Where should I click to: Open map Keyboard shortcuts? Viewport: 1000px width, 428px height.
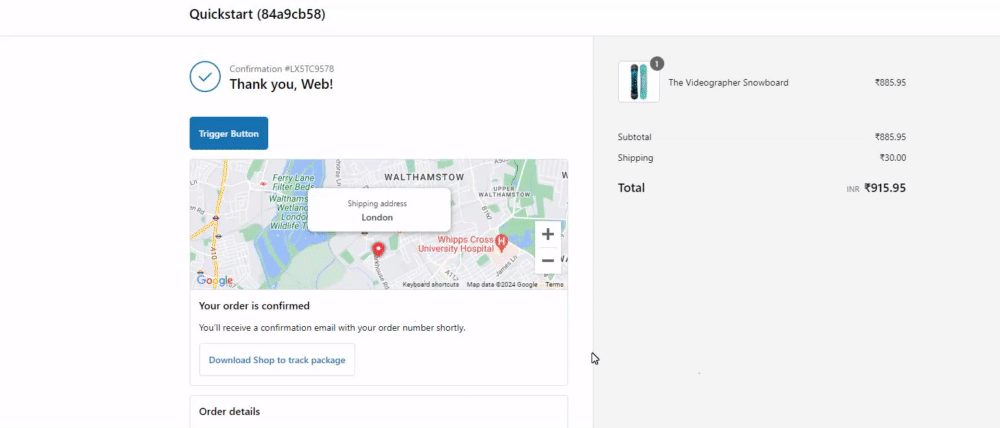click(430, 284)
